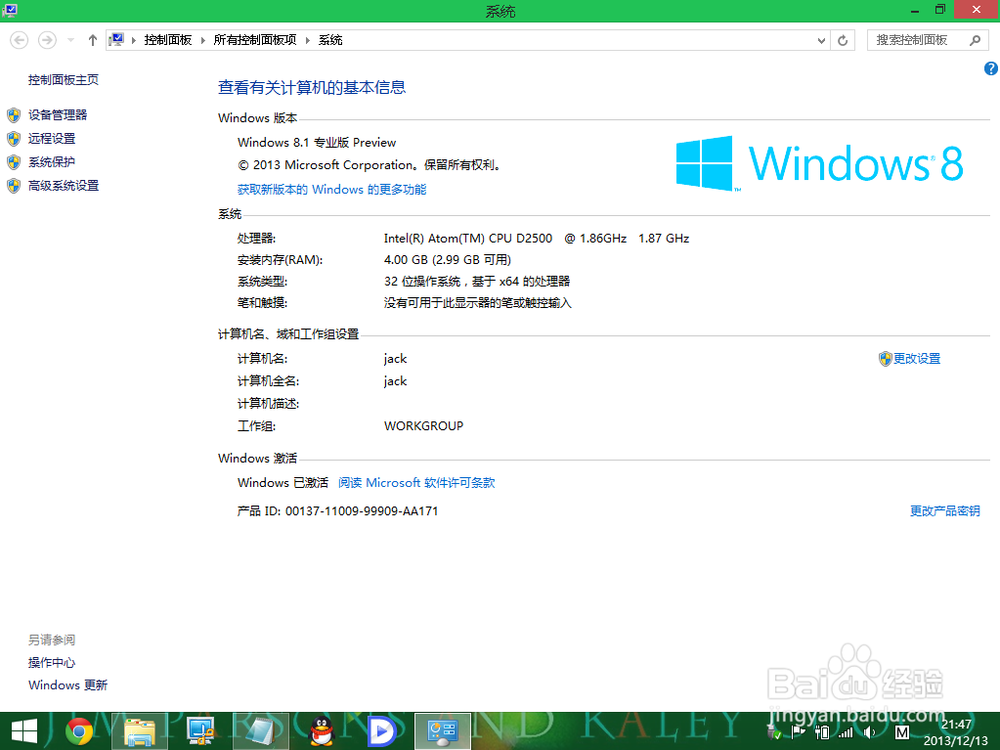This screenshot has width=1000, height=750.
Task: Open the Advanced system settings link
Action: click(63, 186)
